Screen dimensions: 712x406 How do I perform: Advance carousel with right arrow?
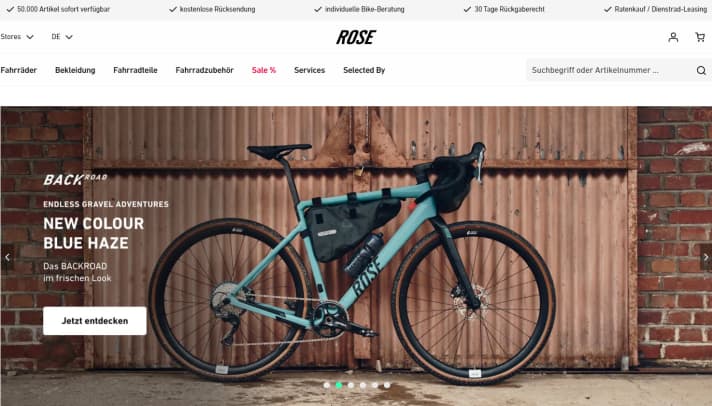(x=705, y=257)
